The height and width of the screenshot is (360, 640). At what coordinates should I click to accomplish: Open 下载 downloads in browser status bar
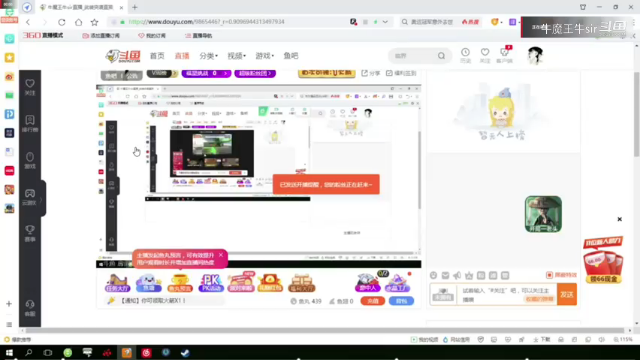click(542, 340)
